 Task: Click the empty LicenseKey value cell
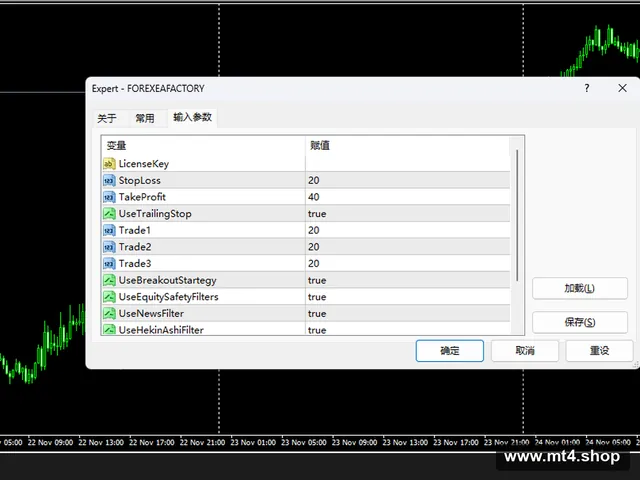click(408, 164)
